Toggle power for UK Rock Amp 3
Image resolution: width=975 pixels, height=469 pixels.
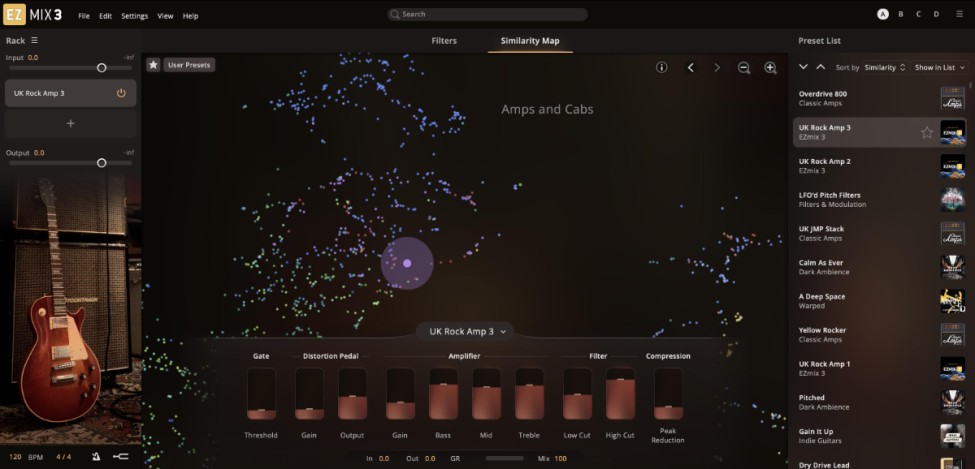click(121, 93)
